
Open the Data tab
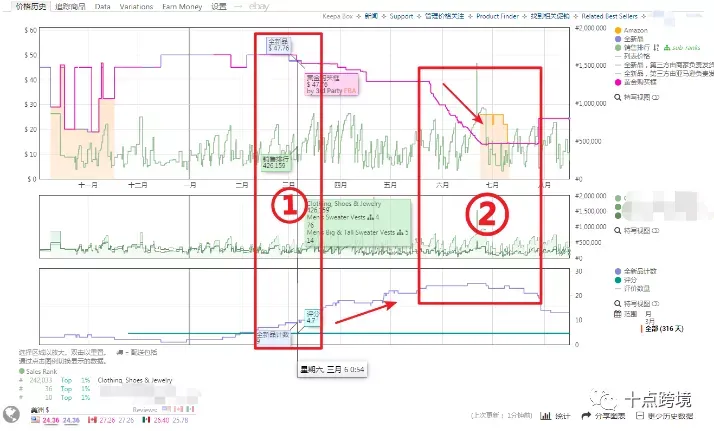pos(102,6)
